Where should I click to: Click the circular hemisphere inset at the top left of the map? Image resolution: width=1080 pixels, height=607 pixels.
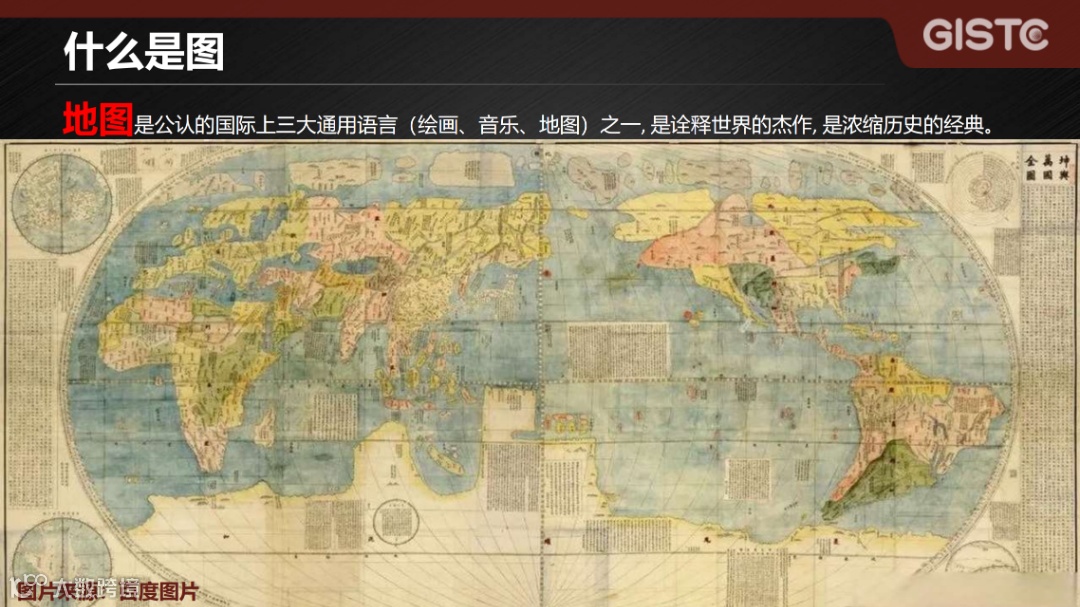61,204
